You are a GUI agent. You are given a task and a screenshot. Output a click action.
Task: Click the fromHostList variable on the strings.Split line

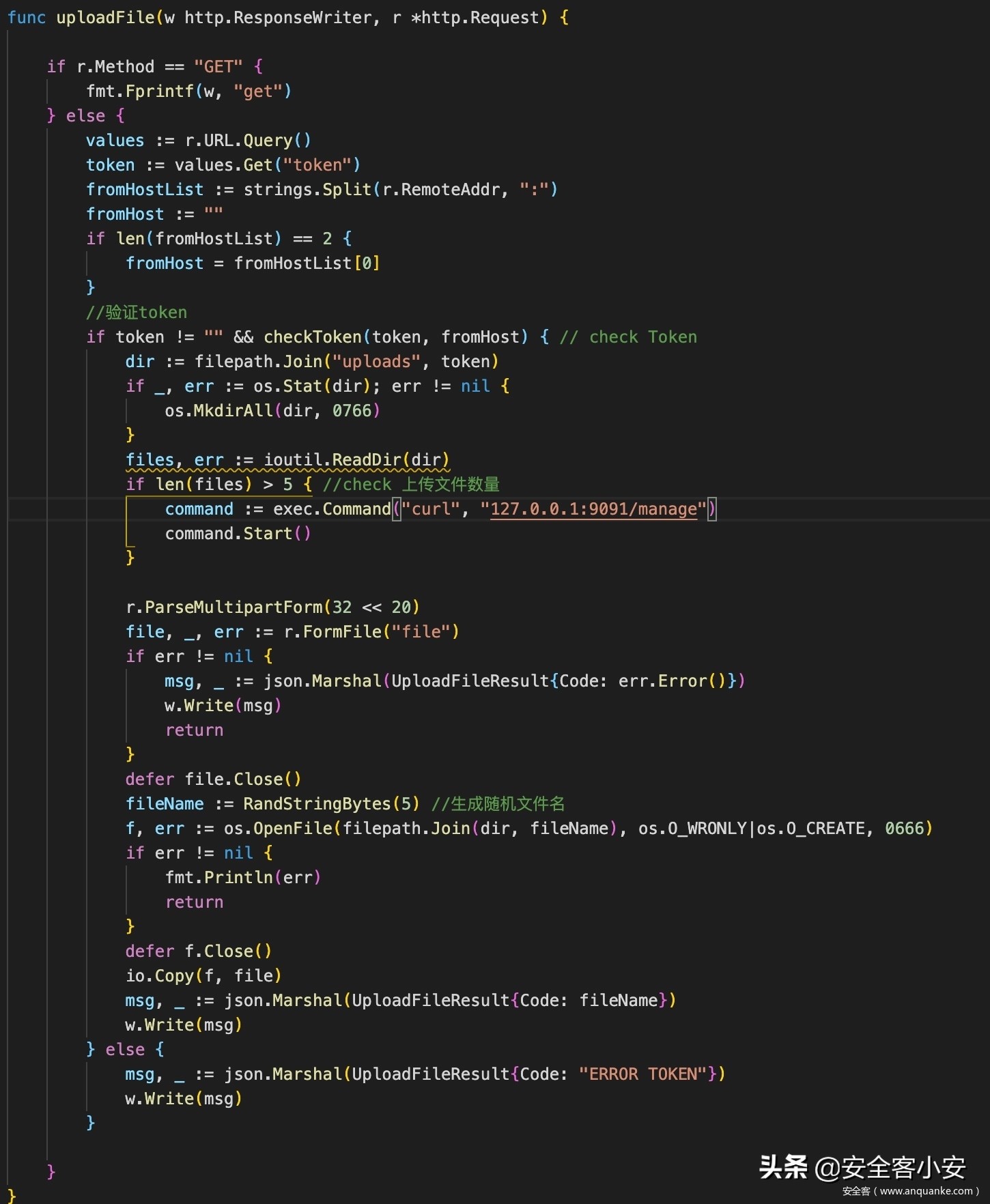click(145, 190)
